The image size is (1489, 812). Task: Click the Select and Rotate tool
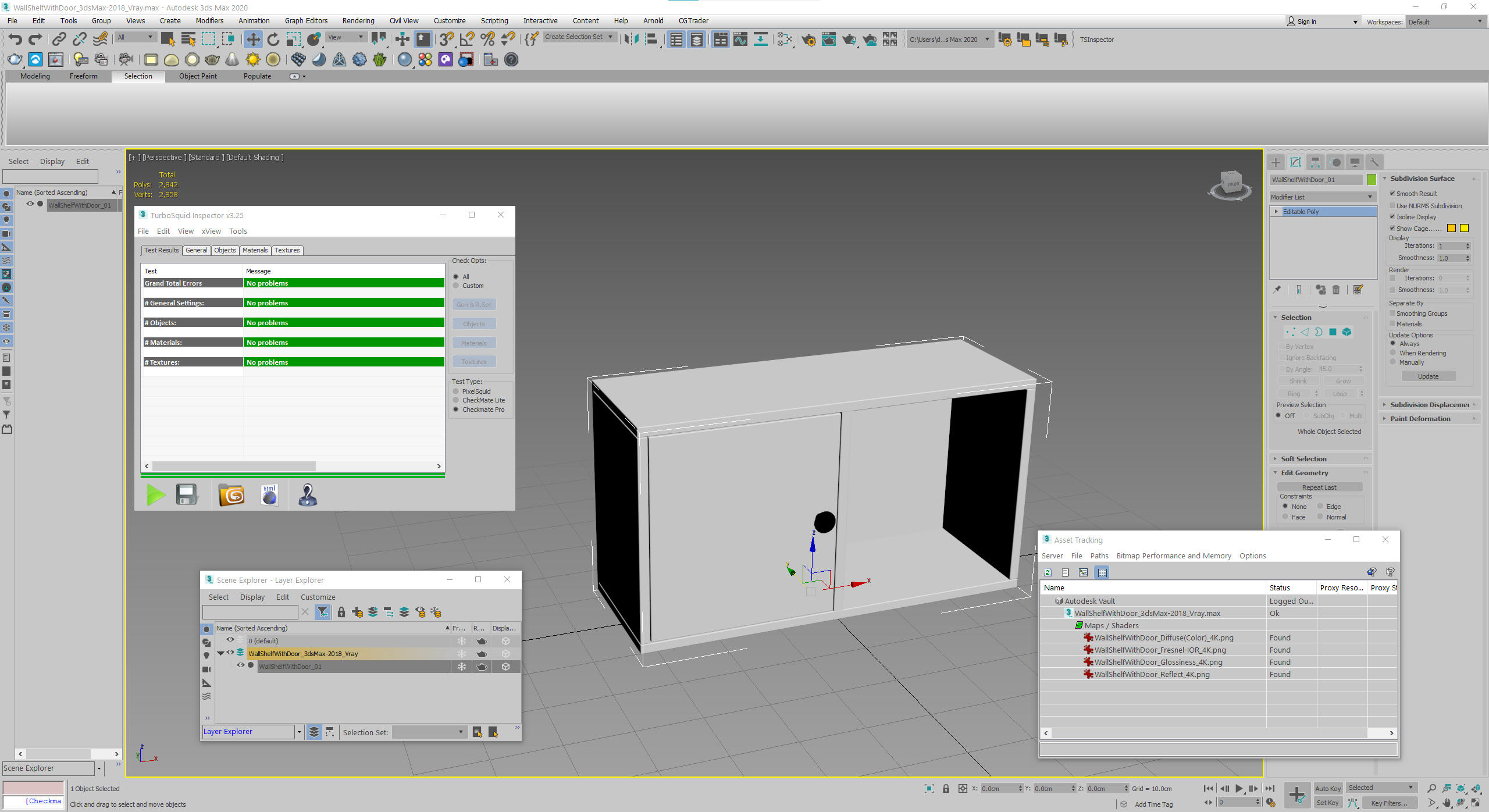[273, 40]
